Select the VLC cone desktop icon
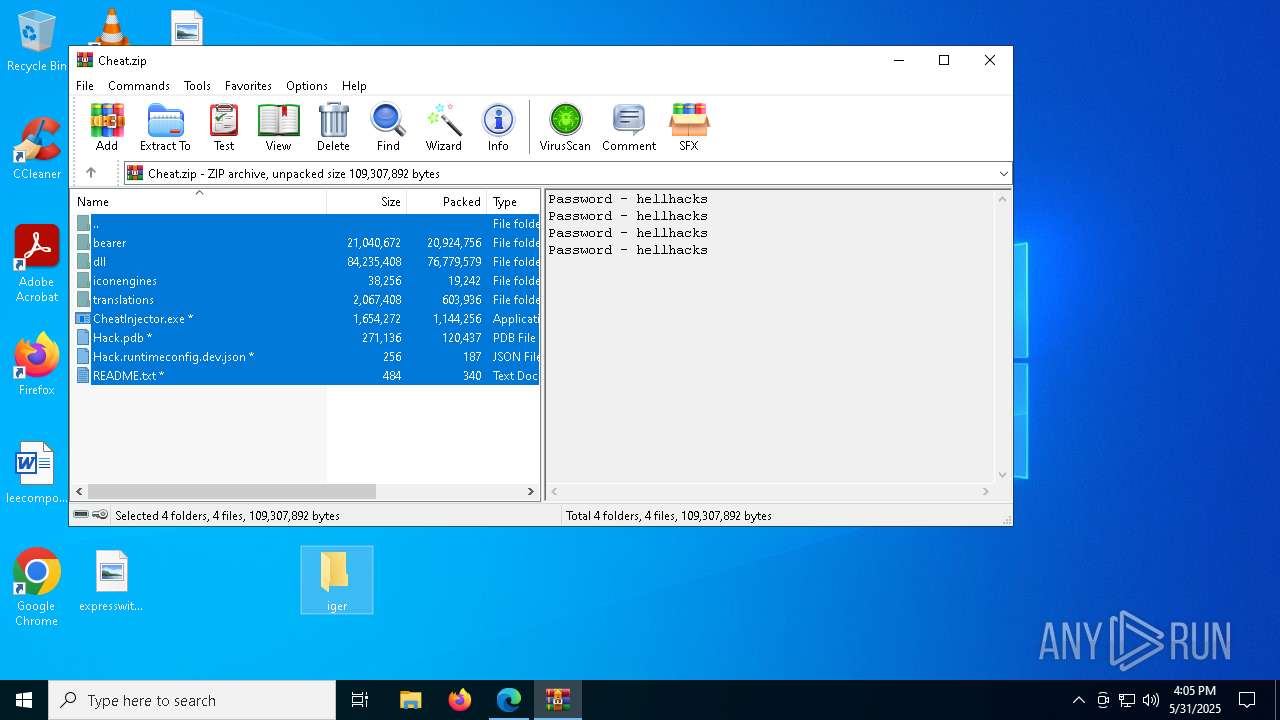The height and width of the screenshot is (720, 1280). click(x=110, y=26)
